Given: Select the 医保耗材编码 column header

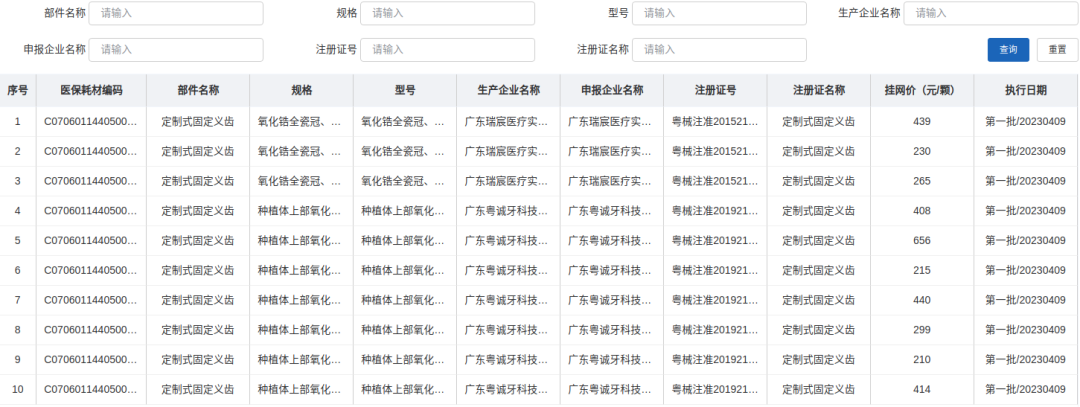Looking at the screenshot, I should (x=91, y=90).
